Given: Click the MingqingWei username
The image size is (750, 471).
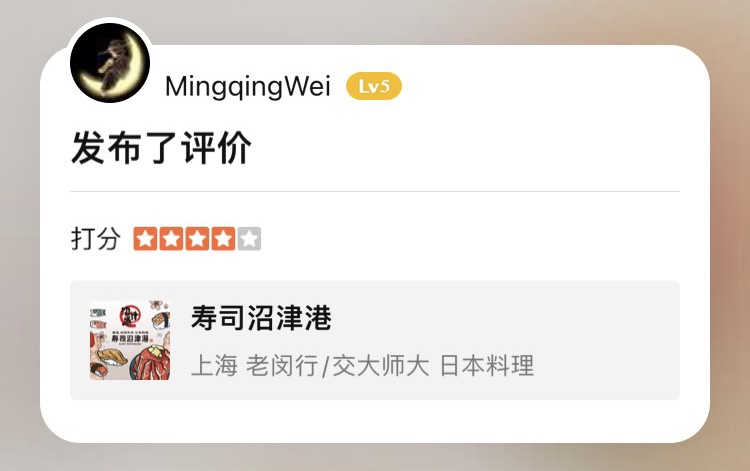Looking at the screenshot, I should click(x=248, y=87).
